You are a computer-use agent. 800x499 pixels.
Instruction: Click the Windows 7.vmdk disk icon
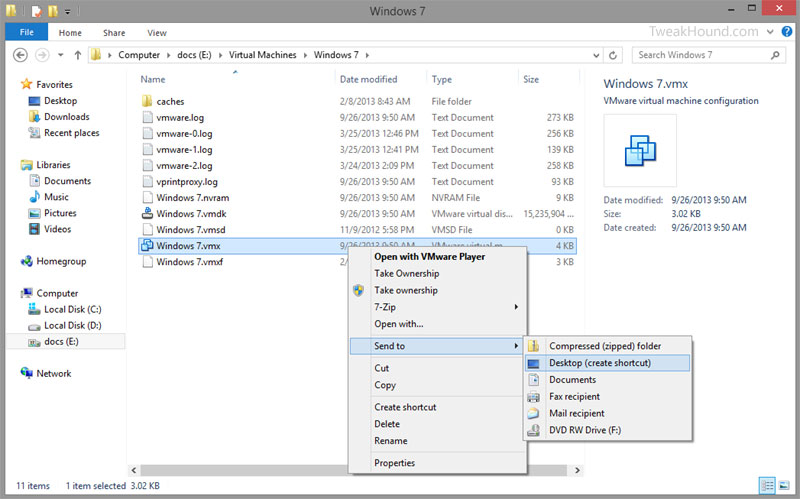pos(147,213)
